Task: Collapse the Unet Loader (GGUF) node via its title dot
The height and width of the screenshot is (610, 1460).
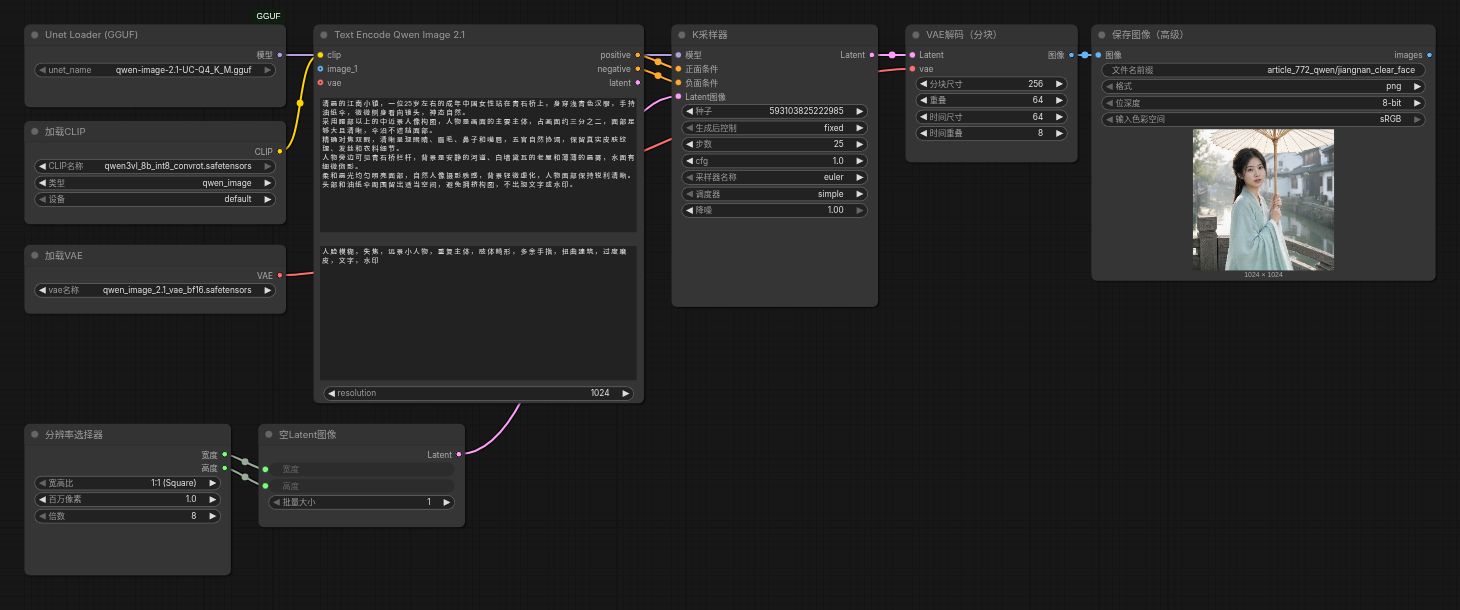Action: [34, 34]
